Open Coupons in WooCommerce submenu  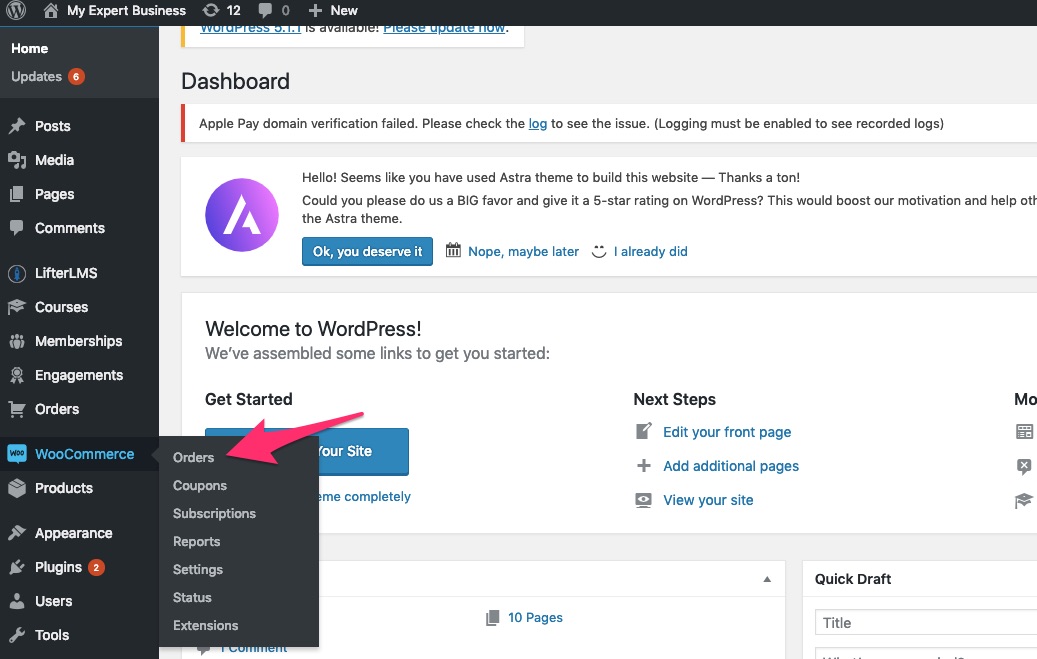[200, 486]
